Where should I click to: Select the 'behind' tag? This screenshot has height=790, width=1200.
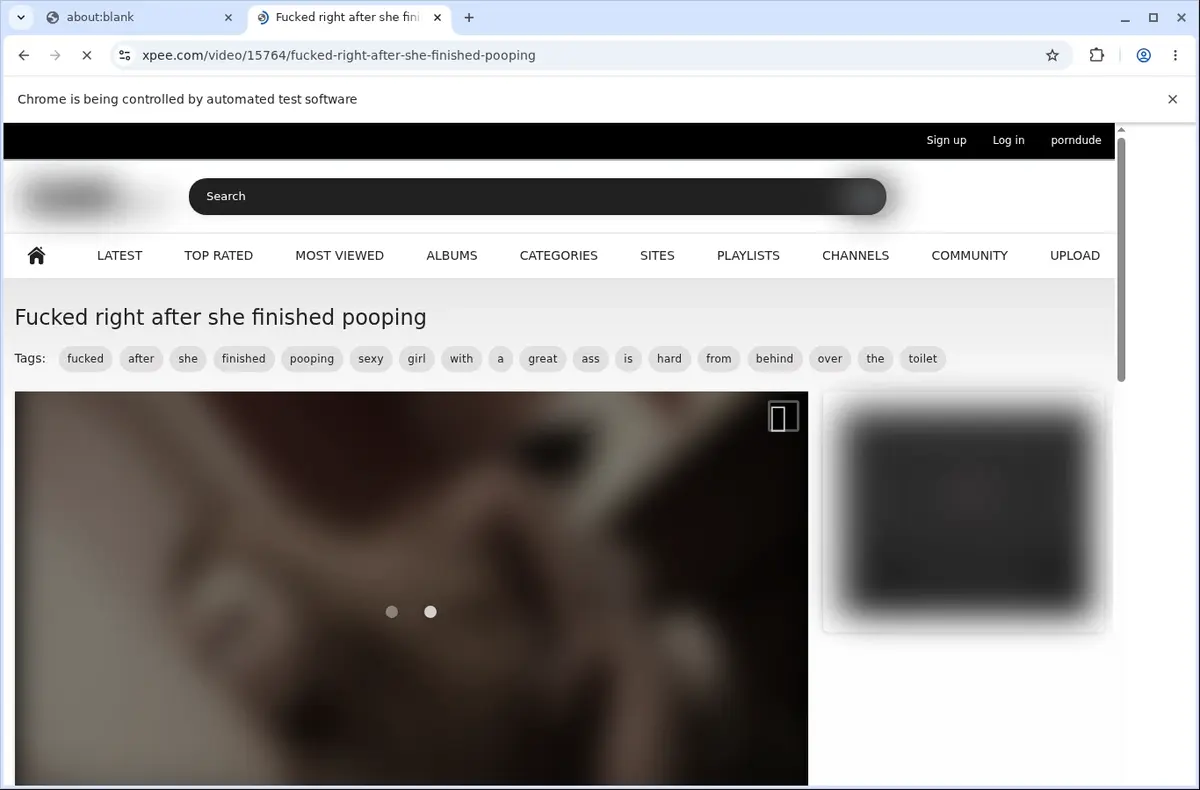point(775,358)
